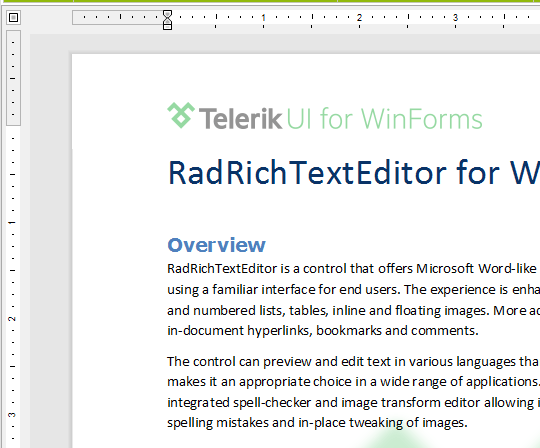540x448 pixels.
Task: Click the horizontal ruler at mark 1
Action: (263, 17)
